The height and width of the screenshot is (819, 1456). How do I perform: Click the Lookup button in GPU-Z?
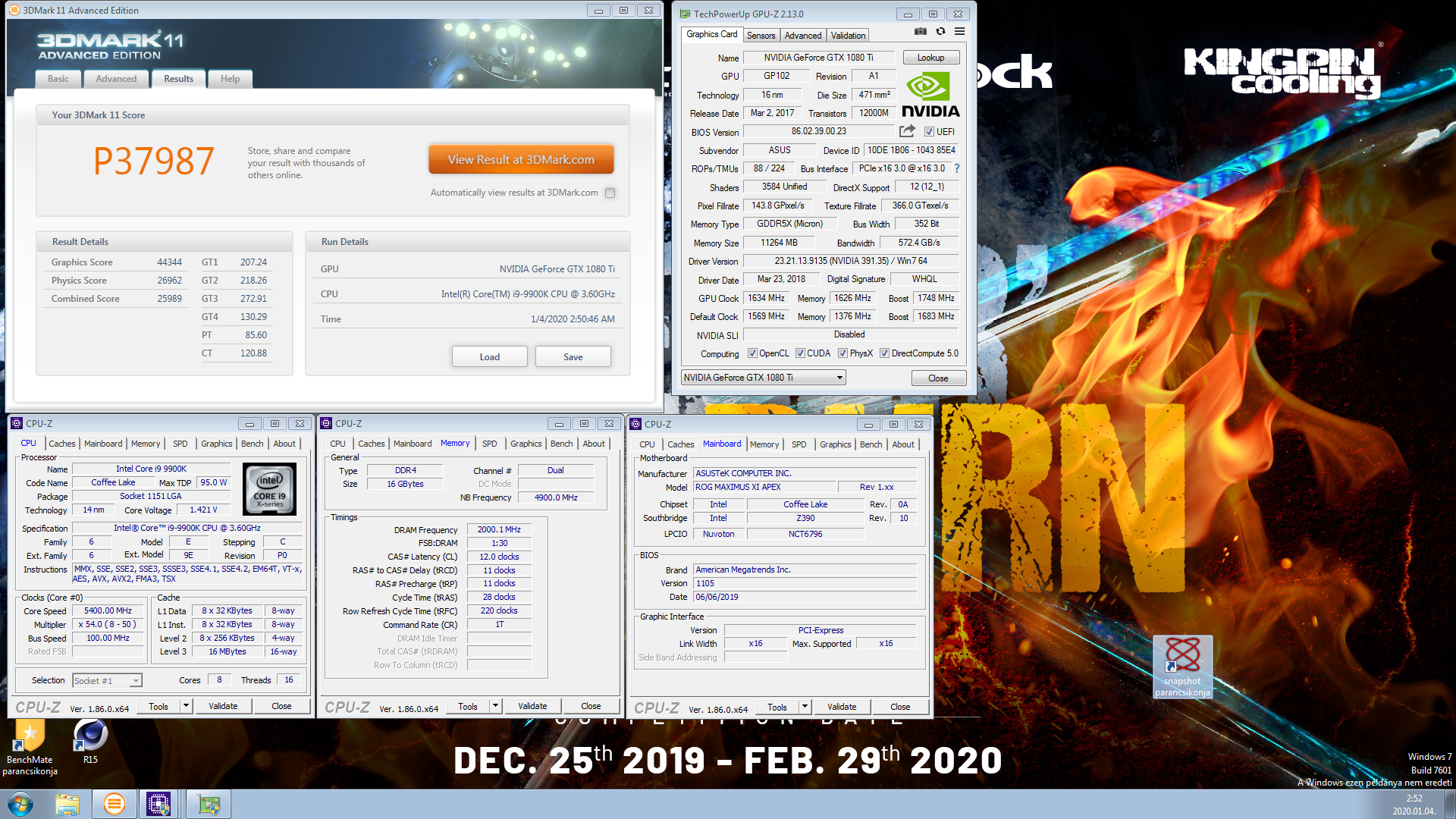click(x=930, y=58)
